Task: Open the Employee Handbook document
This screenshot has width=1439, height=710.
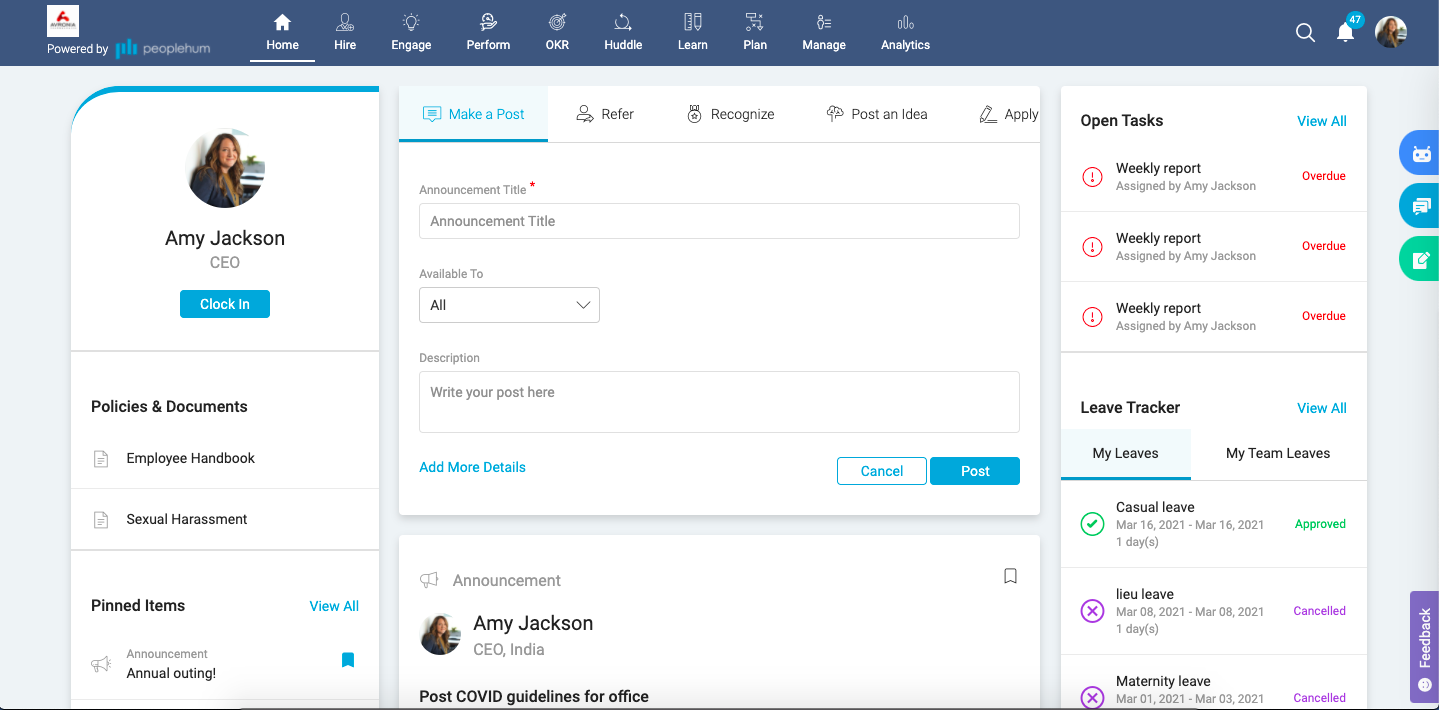Action: tap(190, 458)
